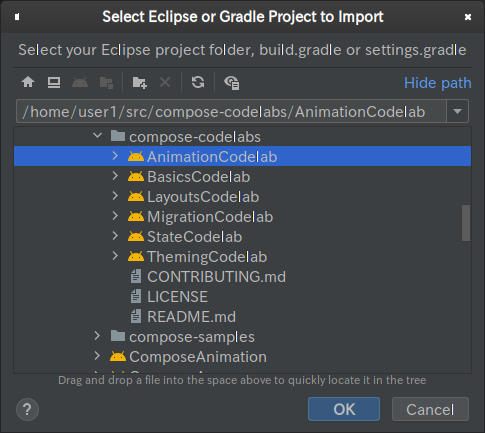Click the delete X toolbar icon
This screenshot has width=485, height=433.
[165, 82]
